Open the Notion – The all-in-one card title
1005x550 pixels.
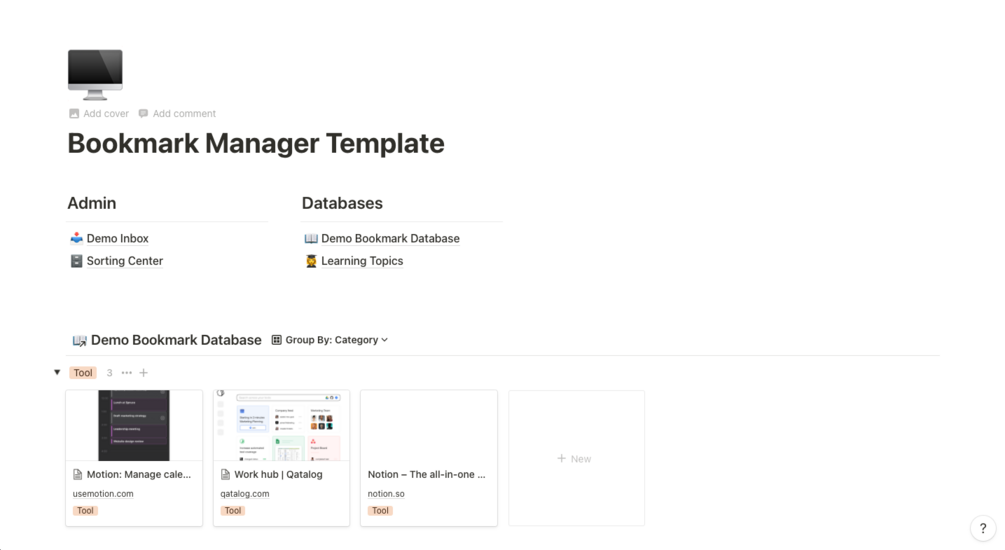[x=427, y=475]
